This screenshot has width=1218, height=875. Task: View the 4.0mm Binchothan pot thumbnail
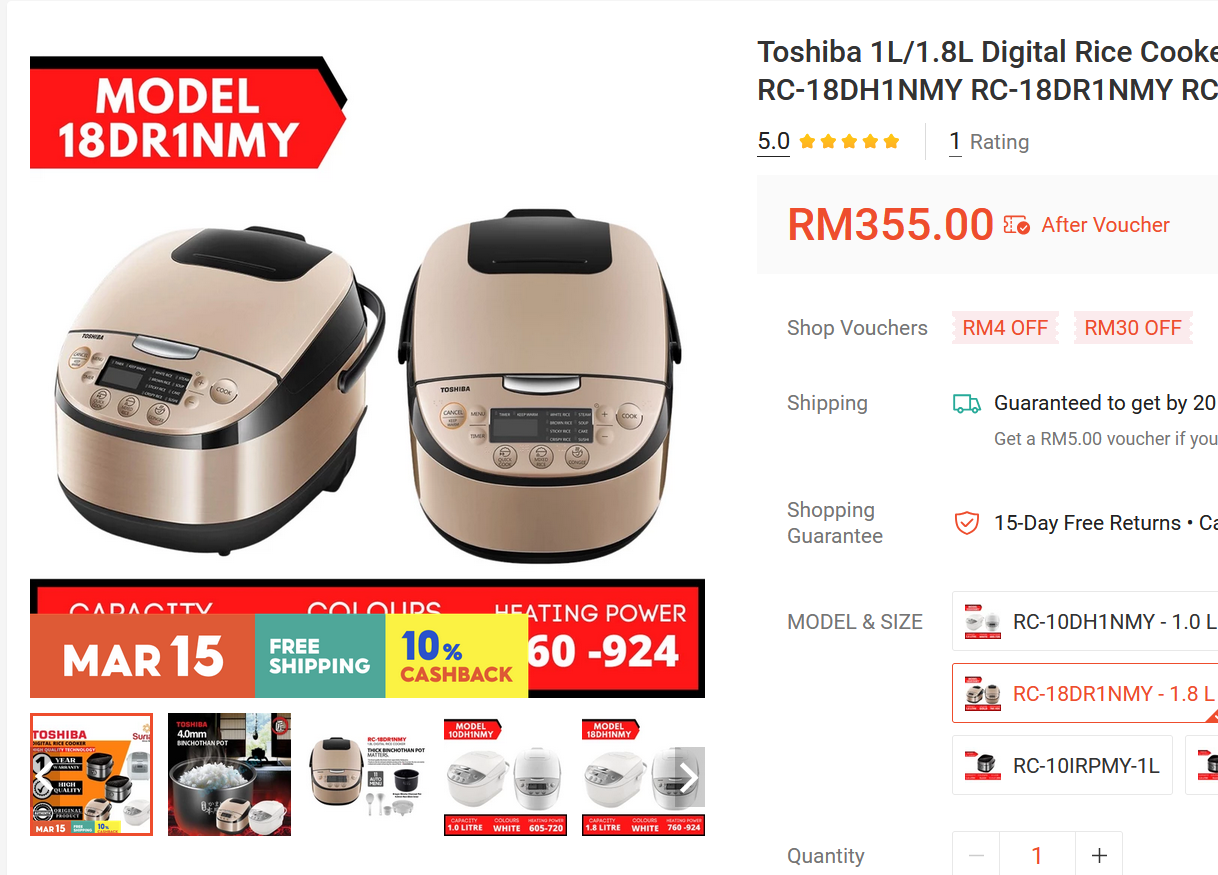coord(229,774)
